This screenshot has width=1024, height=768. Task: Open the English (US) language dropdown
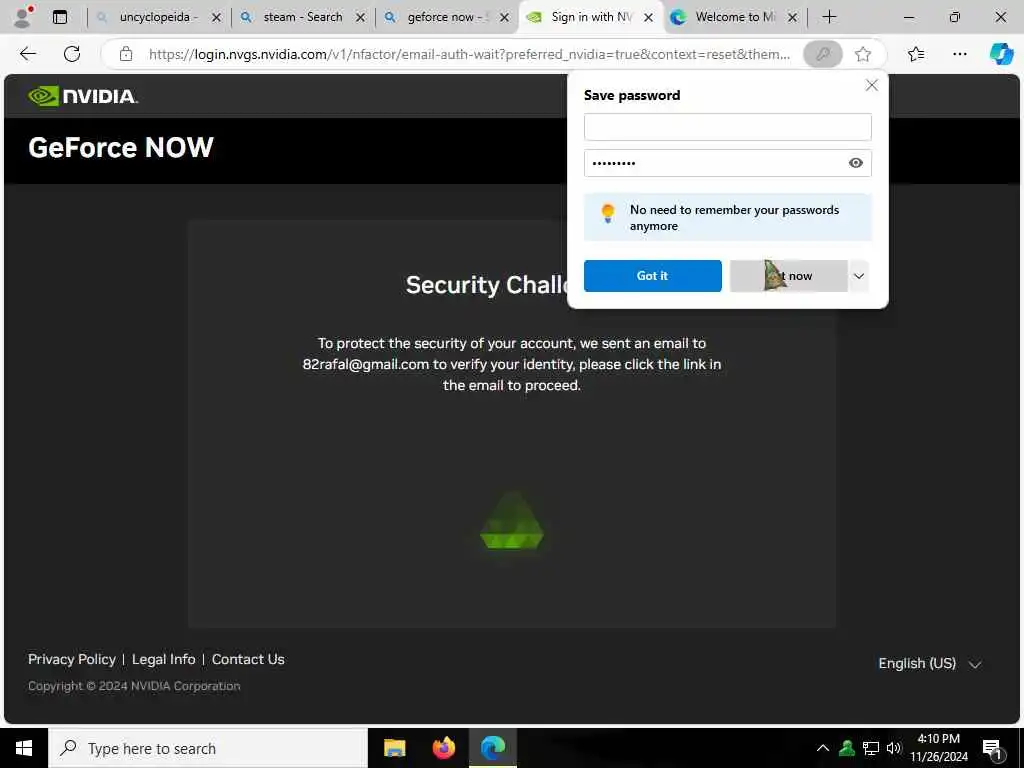[x=930, y=664]
